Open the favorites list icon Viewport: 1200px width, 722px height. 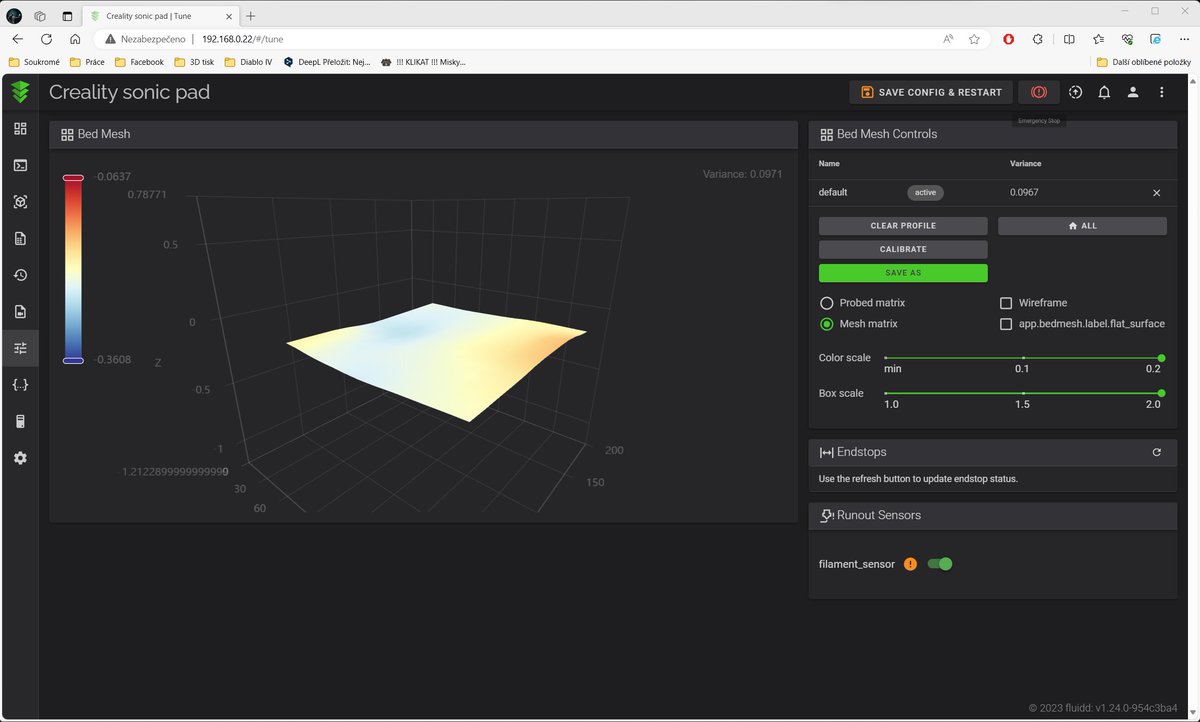coord(1098,39)
